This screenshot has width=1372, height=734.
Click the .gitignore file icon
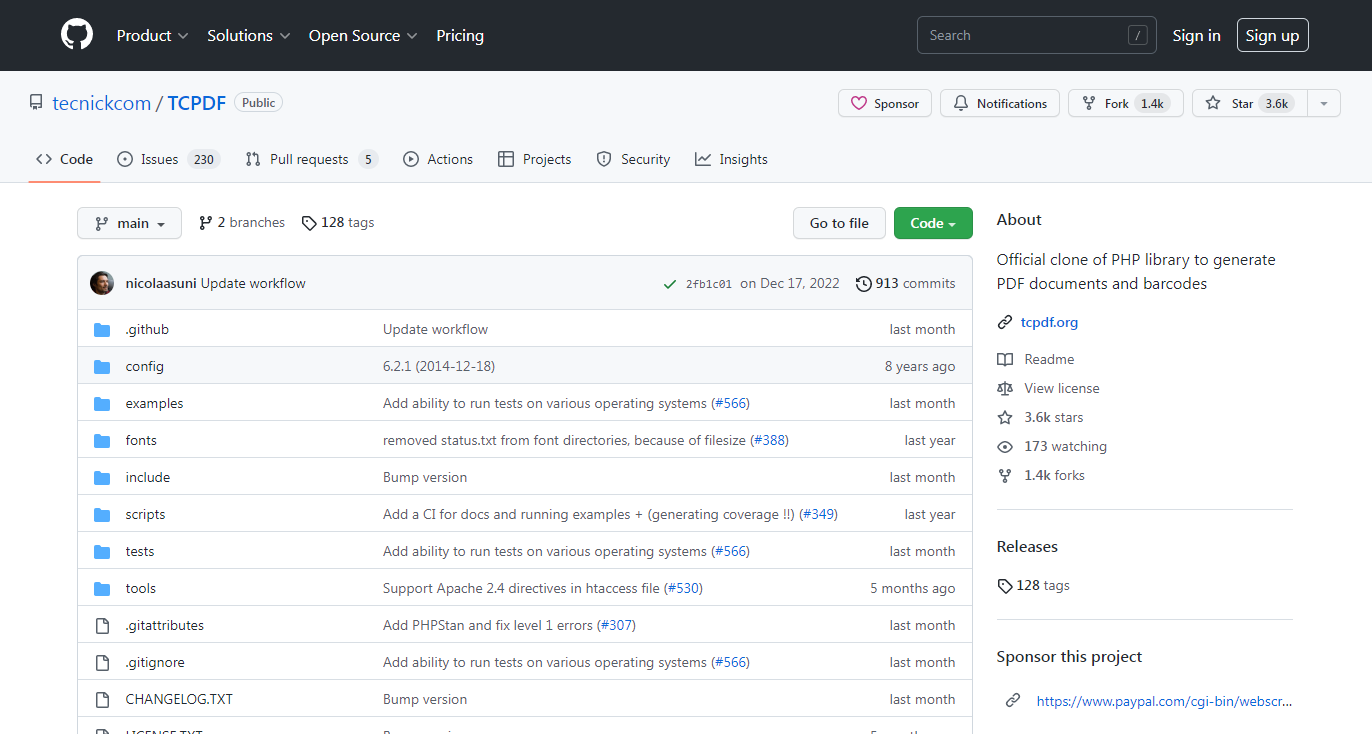[102, 663]
